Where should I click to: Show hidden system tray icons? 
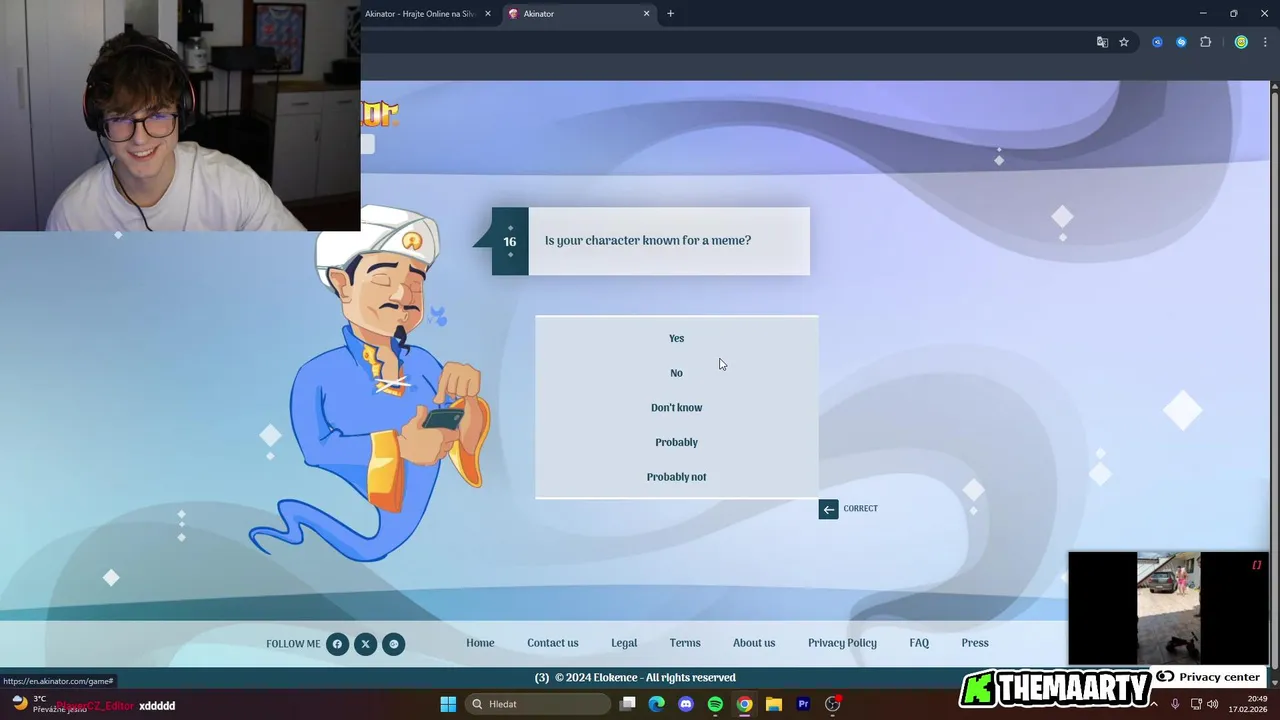click(1153, 704)
